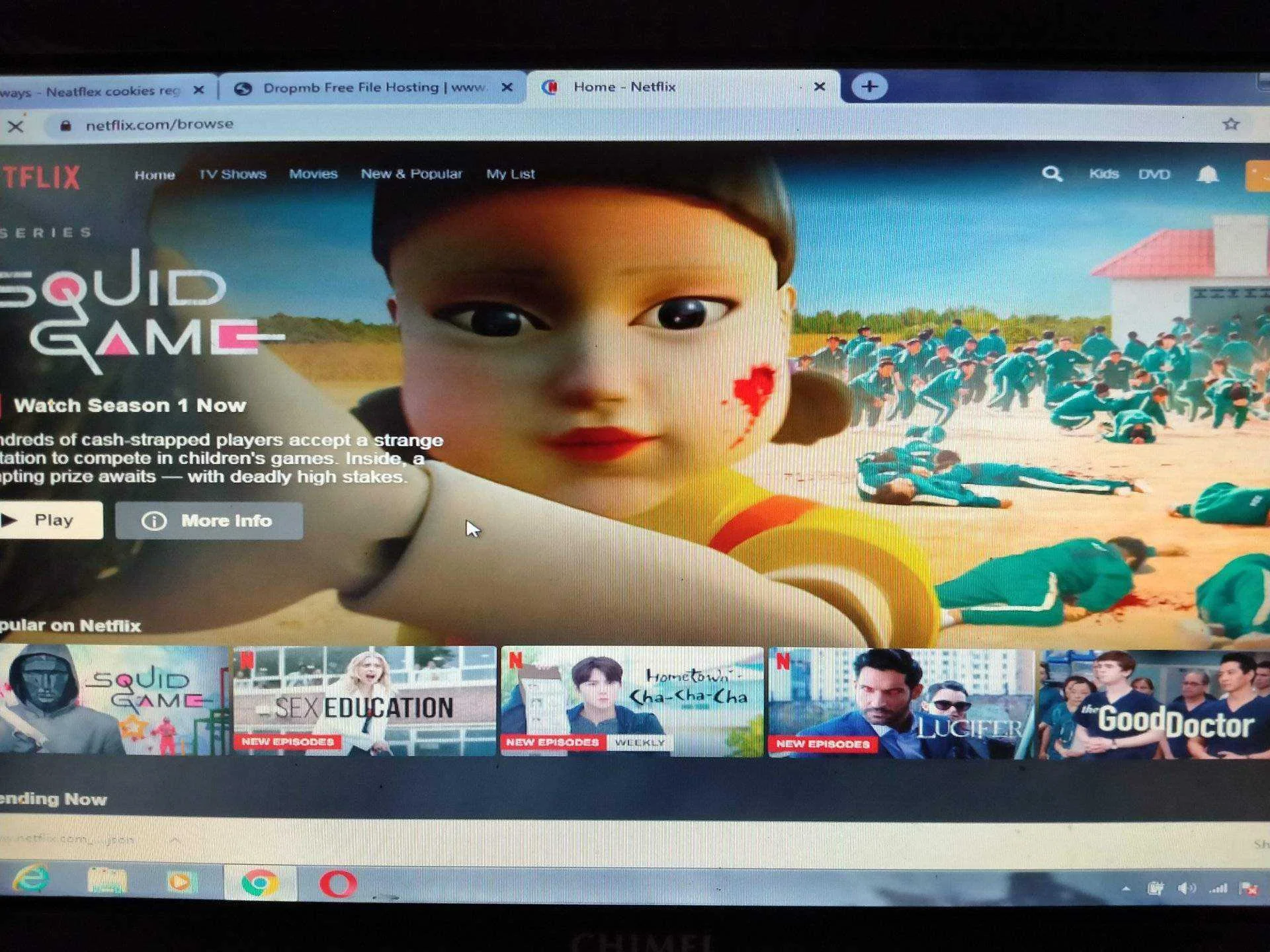Image resolution: width=1270 pixels, height=952 pixels.
Task: Click the Watch Season 1 Now text
Action: pyautogui.click(x=130, y=405)
